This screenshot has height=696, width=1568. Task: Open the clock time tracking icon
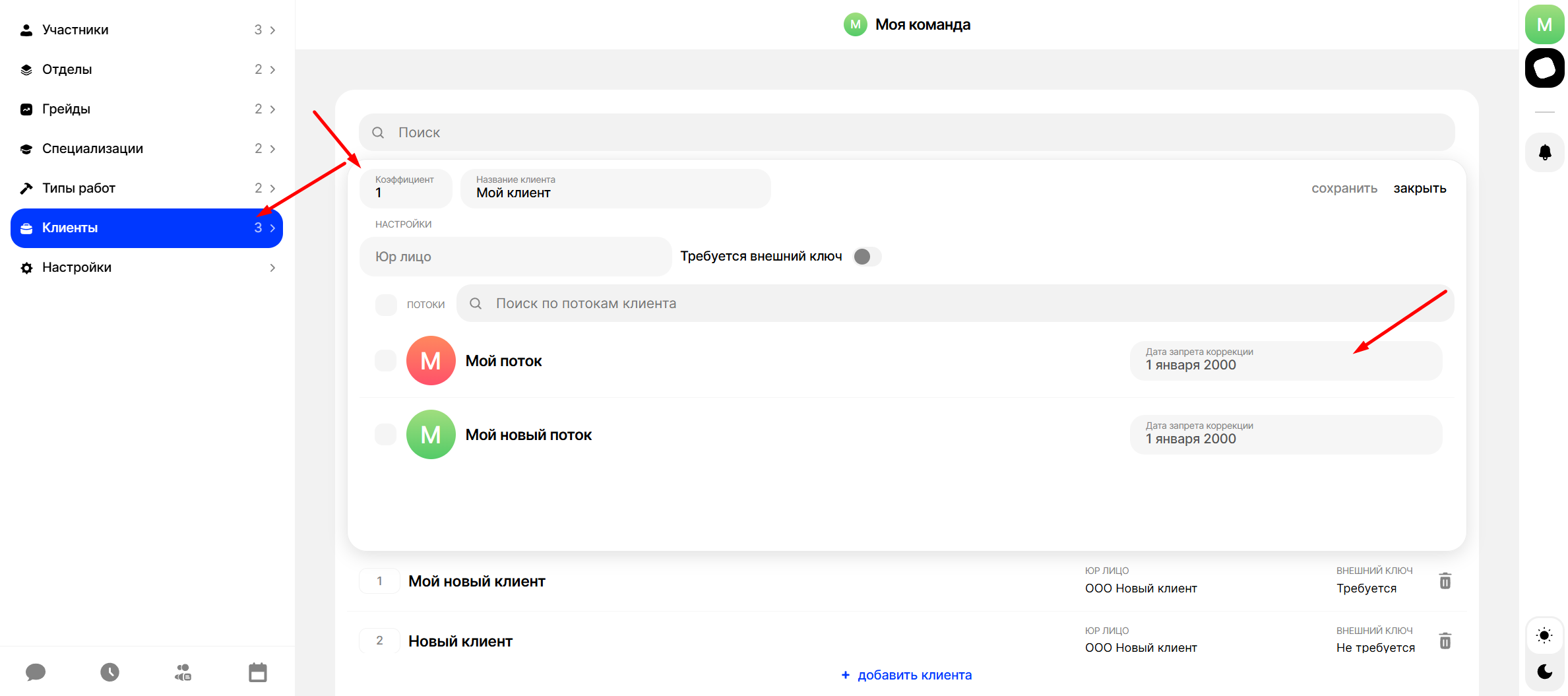(x=110, y=672)
